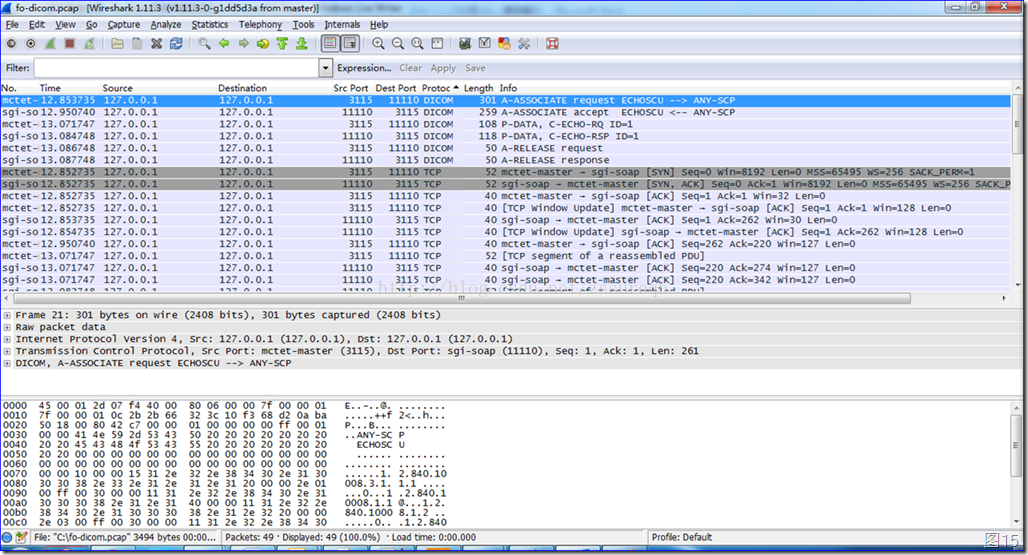
Task: Go to packet number icon
Action: coord(263,44)
